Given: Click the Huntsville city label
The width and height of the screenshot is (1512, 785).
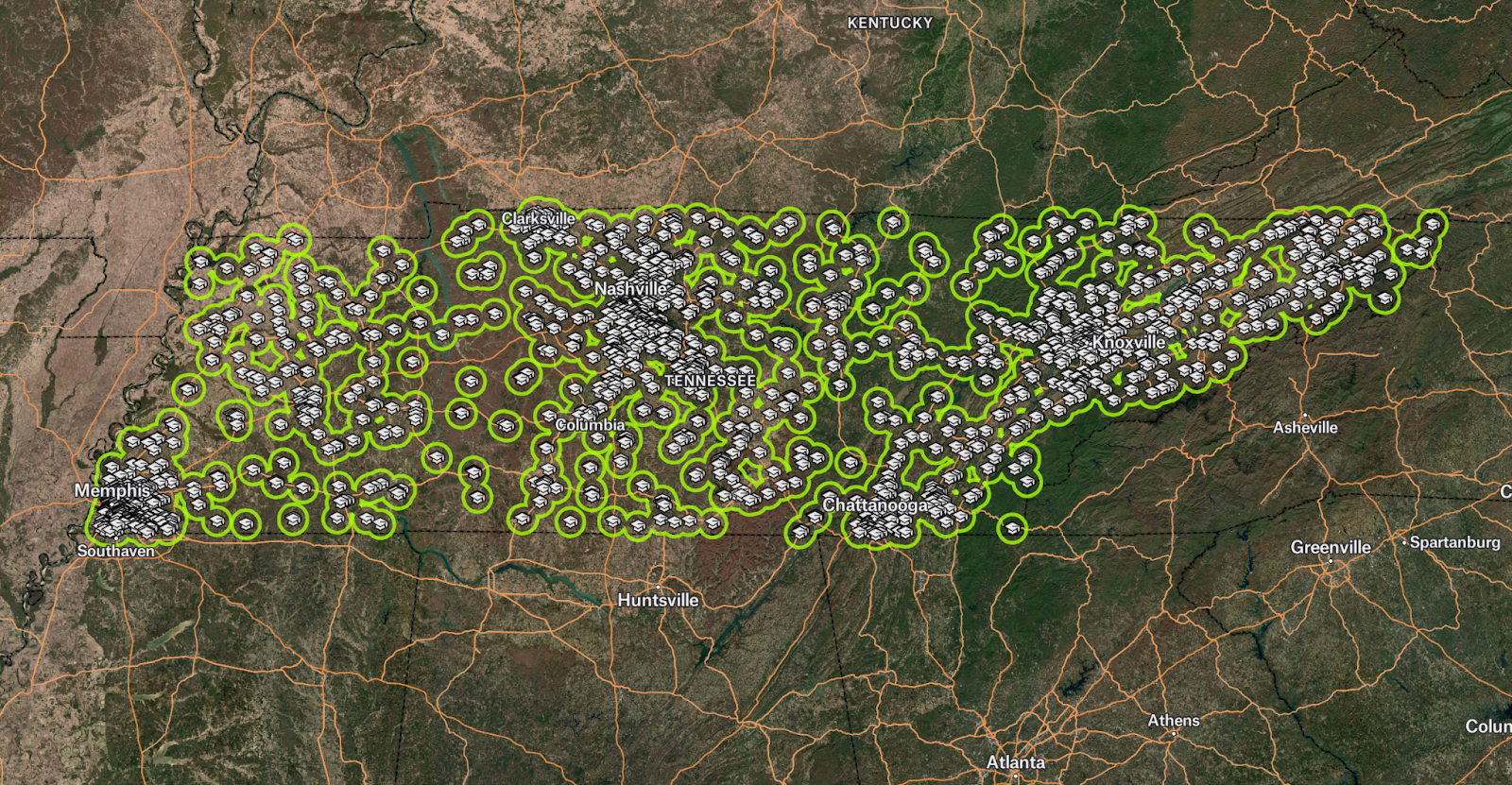Looking at the screenshot, I should pos(658,600).
